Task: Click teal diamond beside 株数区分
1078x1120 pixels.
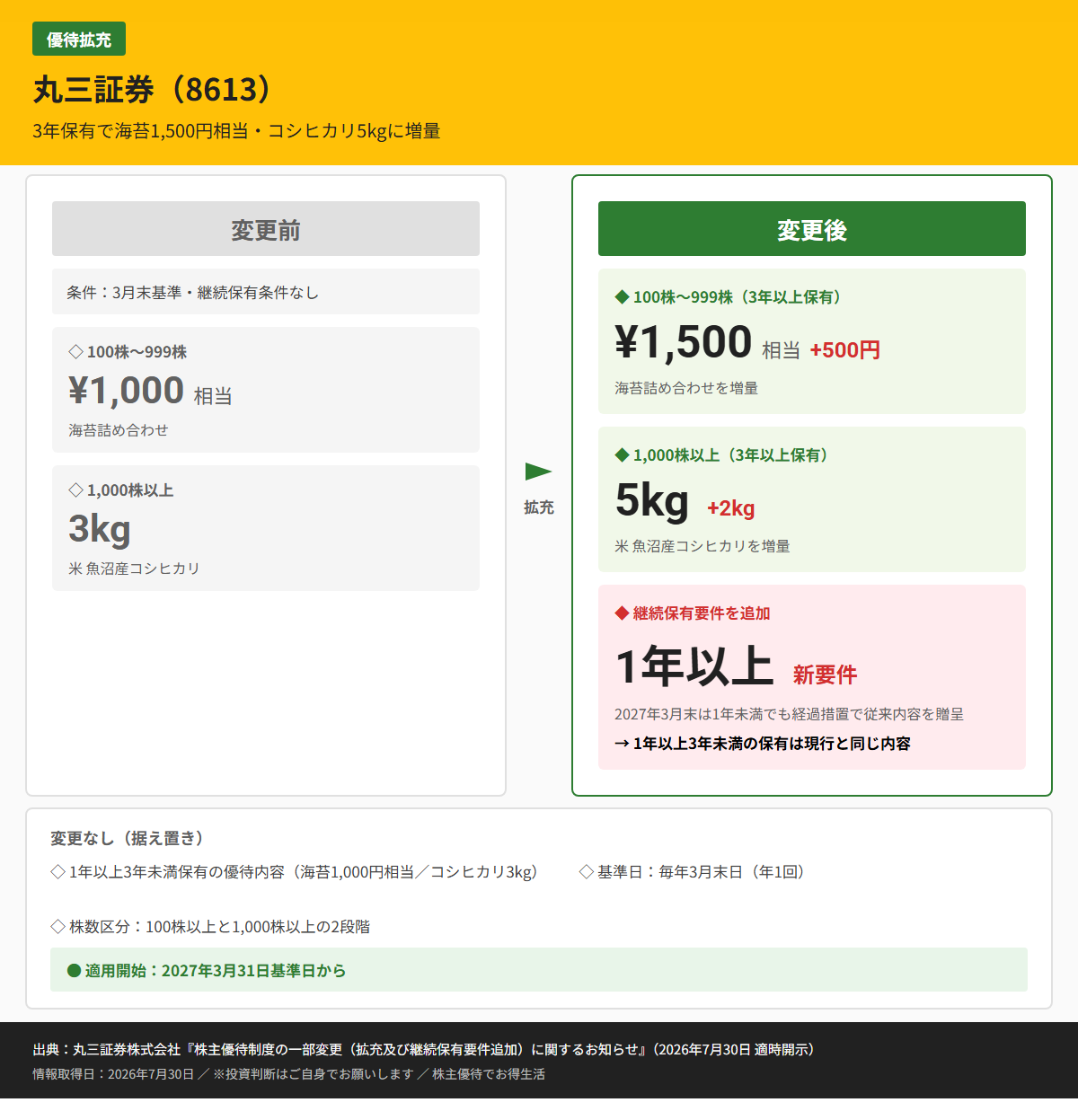Action: point(58,926)
